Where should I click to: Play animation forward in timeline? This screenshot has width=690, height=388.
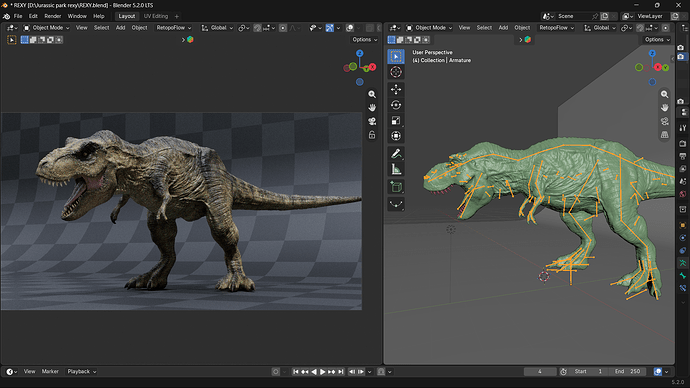click(x=323, y=372)
